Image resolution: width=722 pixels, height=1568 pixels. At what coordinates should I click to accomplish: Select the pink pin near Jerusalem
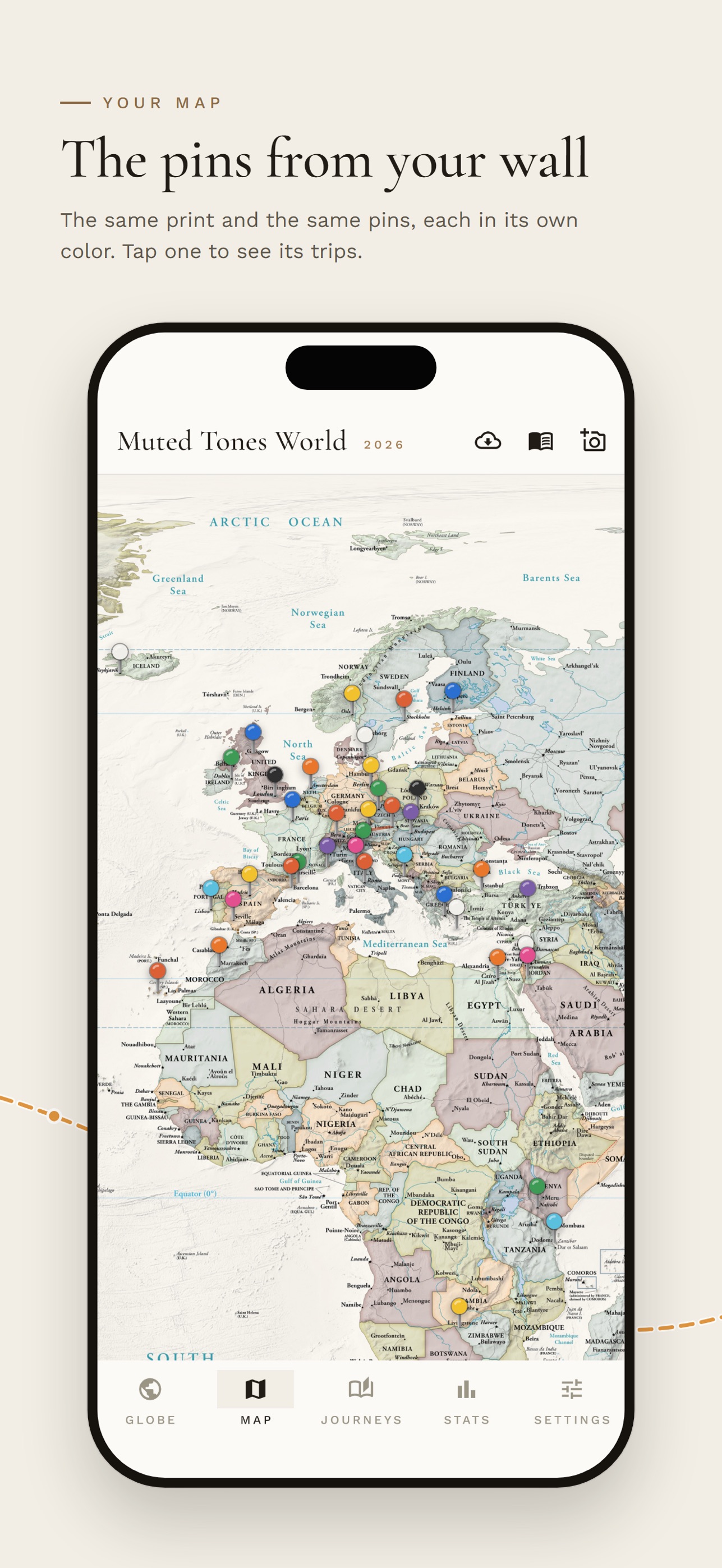527,954
